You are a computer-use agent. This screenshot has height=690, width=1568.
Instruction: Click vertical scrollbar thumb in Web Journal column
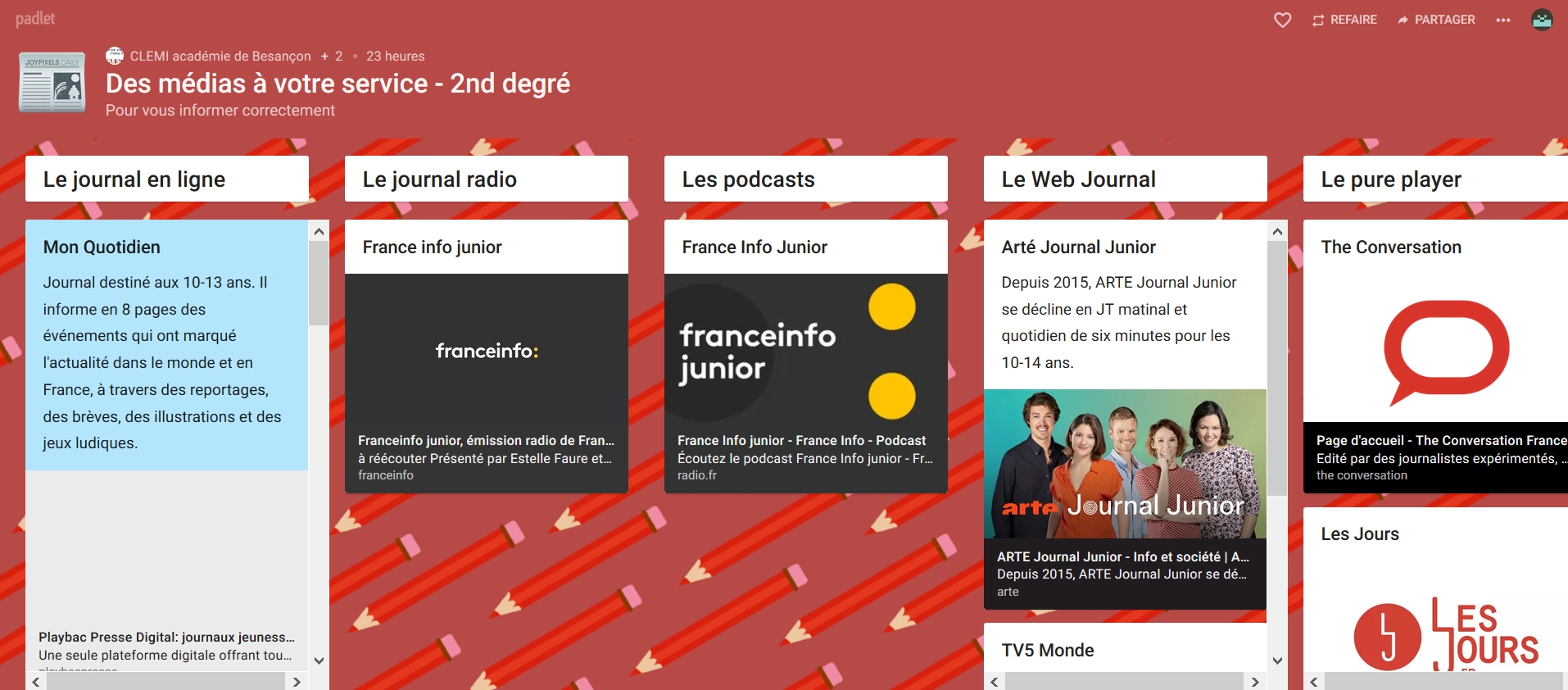tap(1277, 368)
